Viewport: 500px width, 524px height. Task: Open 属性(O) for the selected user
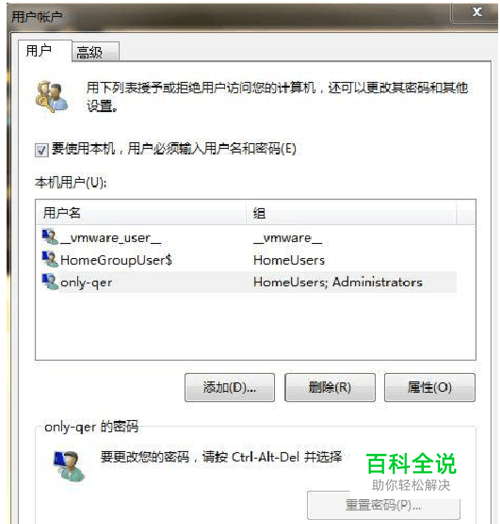tap(429, 388)
